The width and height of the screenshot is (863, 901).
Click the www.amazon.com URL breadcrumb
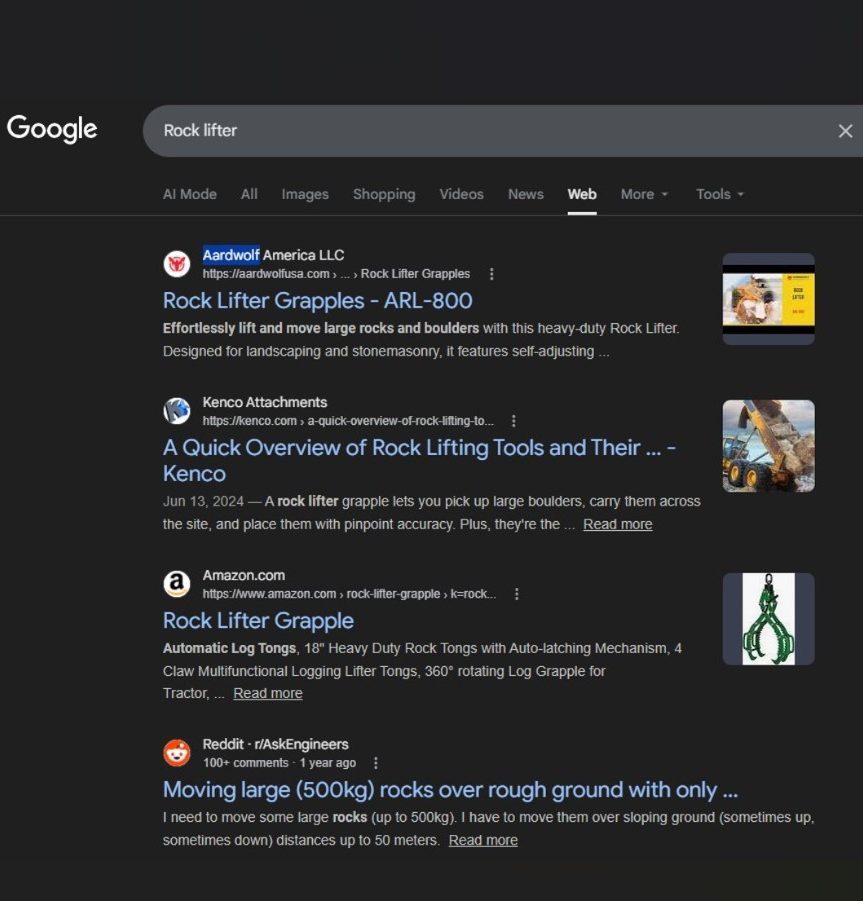(349, 594)
